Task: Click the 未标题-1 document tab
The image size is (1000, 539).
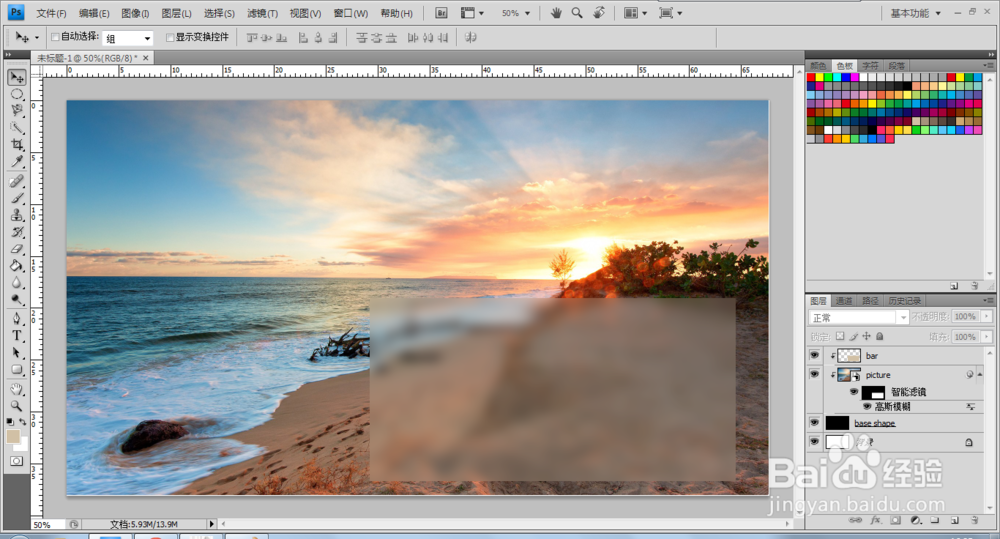Action: click(87, 58)
